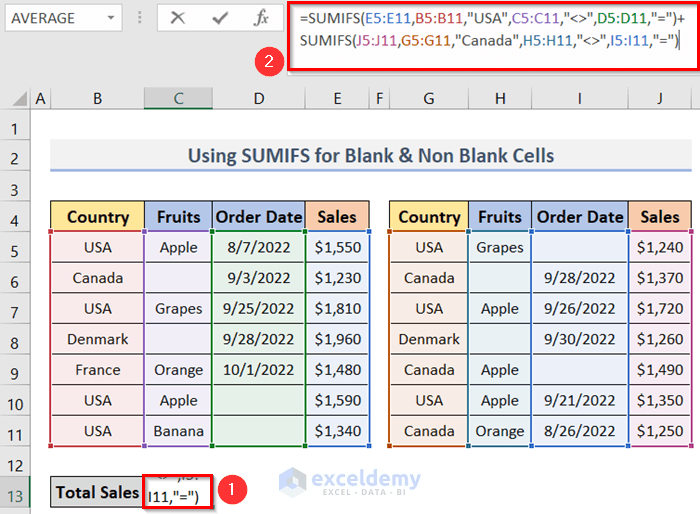Select column J header
The image size is (700, 514).
[x=659, y=98]
